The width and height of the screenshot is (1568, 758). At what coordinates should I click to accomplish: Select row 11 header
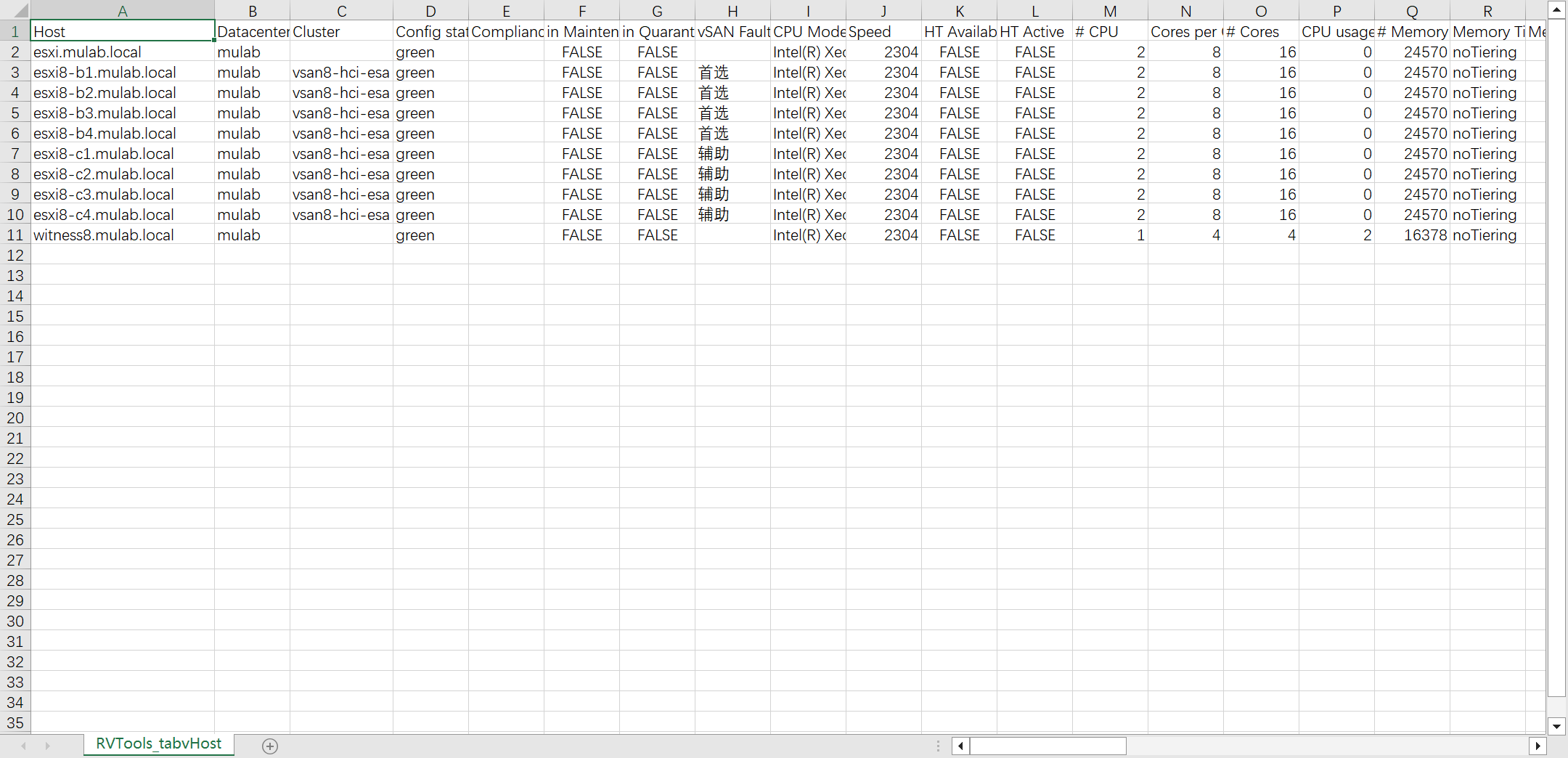15,235
